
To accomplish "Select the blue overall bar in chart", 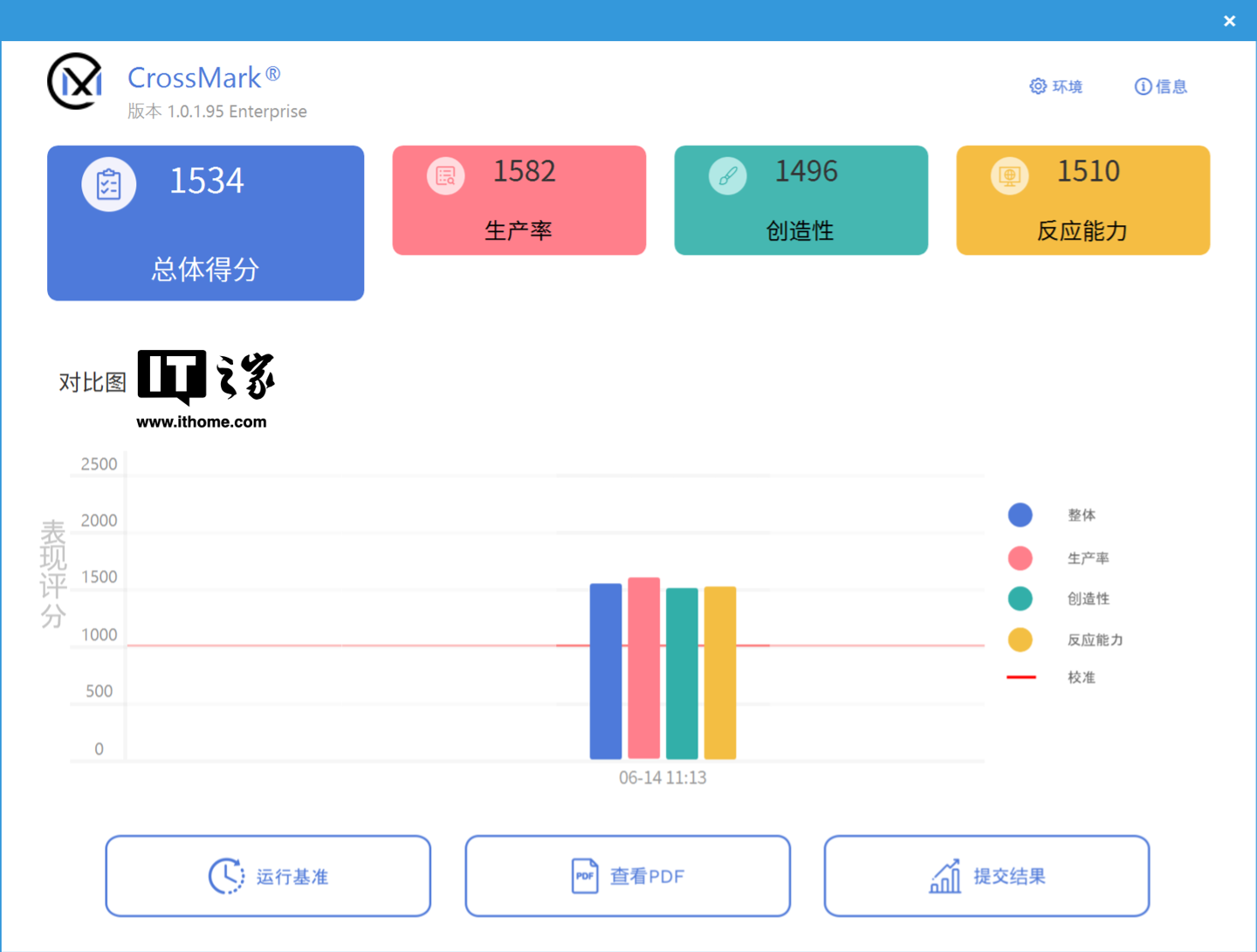I will (606, 671).
